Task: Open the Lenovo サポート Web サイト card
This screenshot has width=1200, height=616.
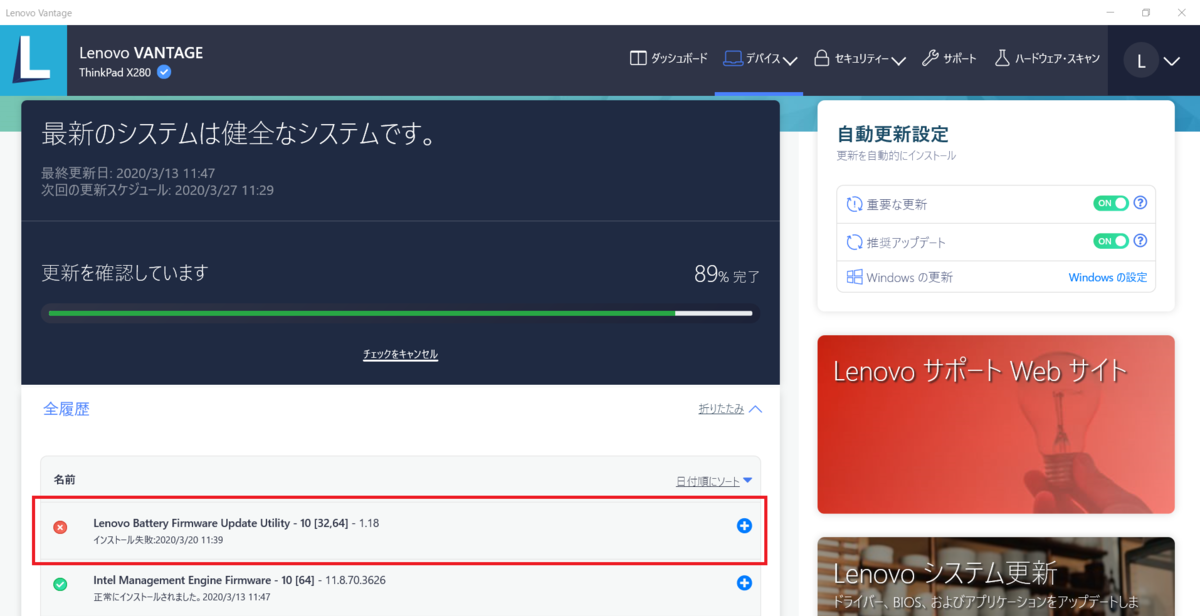Action: [x=995, y=424]
